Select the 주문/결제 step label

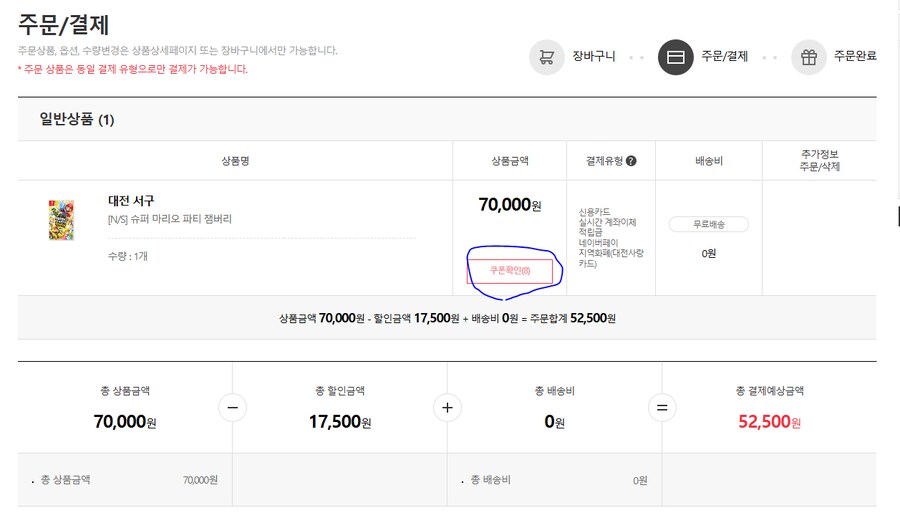coord(724,56)
